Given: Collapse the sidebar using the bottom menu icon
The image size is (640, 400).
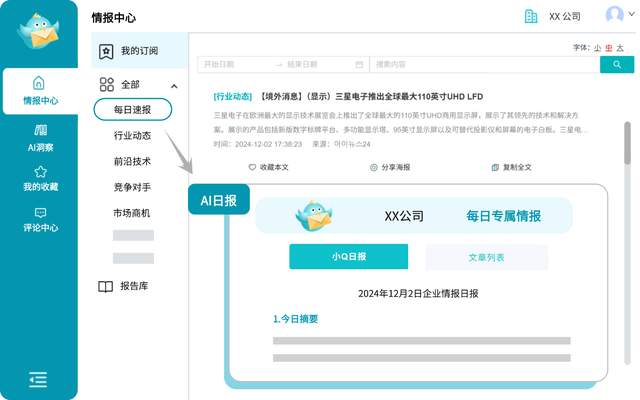Looking at the screenshot, I should [38, 379].
